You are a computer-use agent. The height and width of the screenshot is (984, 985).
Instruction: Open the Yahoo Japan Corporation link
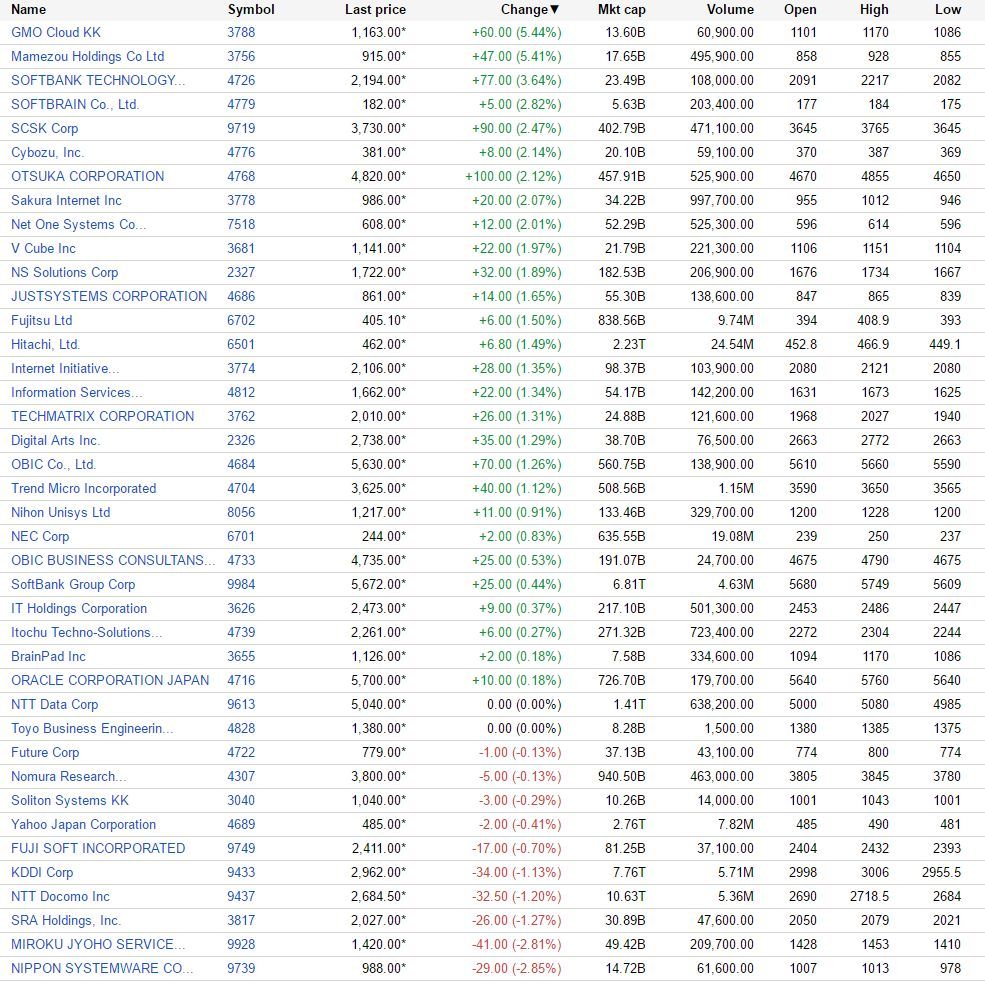tap(84, 824)
